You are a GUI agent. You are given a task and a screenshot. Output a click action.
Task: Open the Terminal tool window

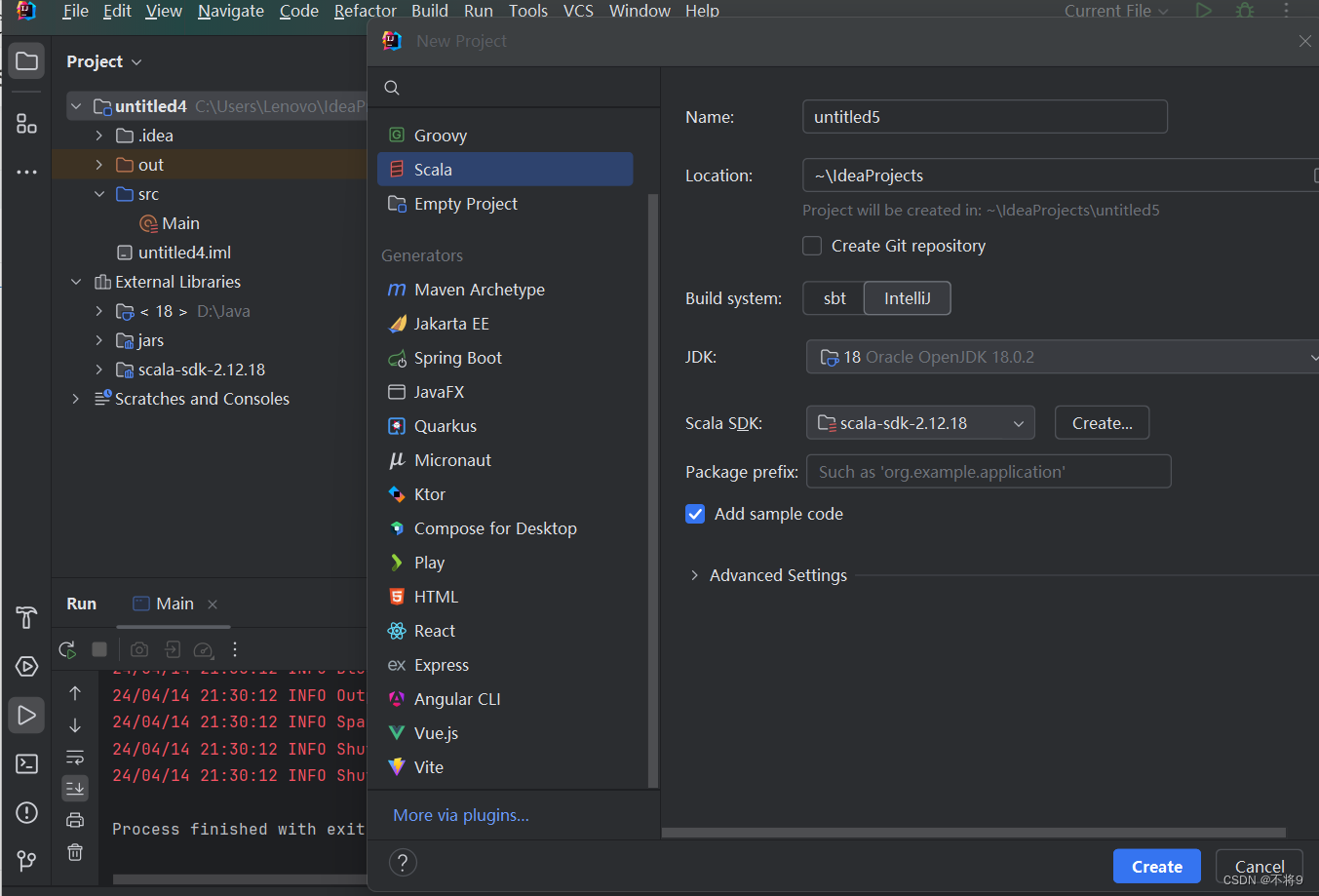coord(26,763)
